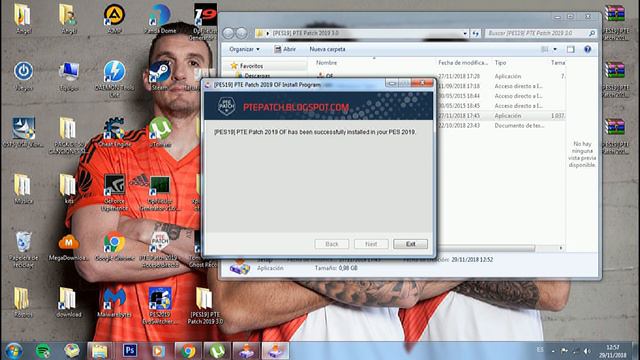The width and height of the screenshot is (640, 360).
Task: Go back in the Explorer window
Action: coord(229,33)
